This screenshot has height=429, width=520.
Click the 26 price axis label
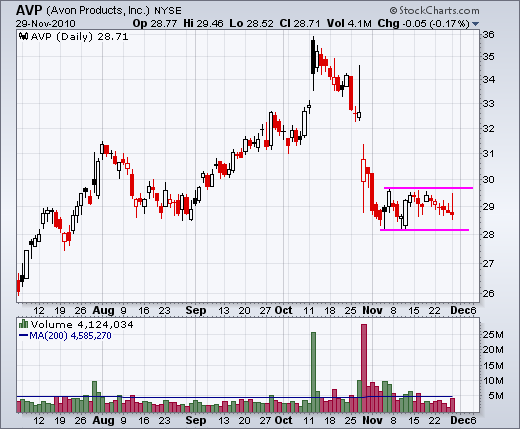[x=489, y=294]
